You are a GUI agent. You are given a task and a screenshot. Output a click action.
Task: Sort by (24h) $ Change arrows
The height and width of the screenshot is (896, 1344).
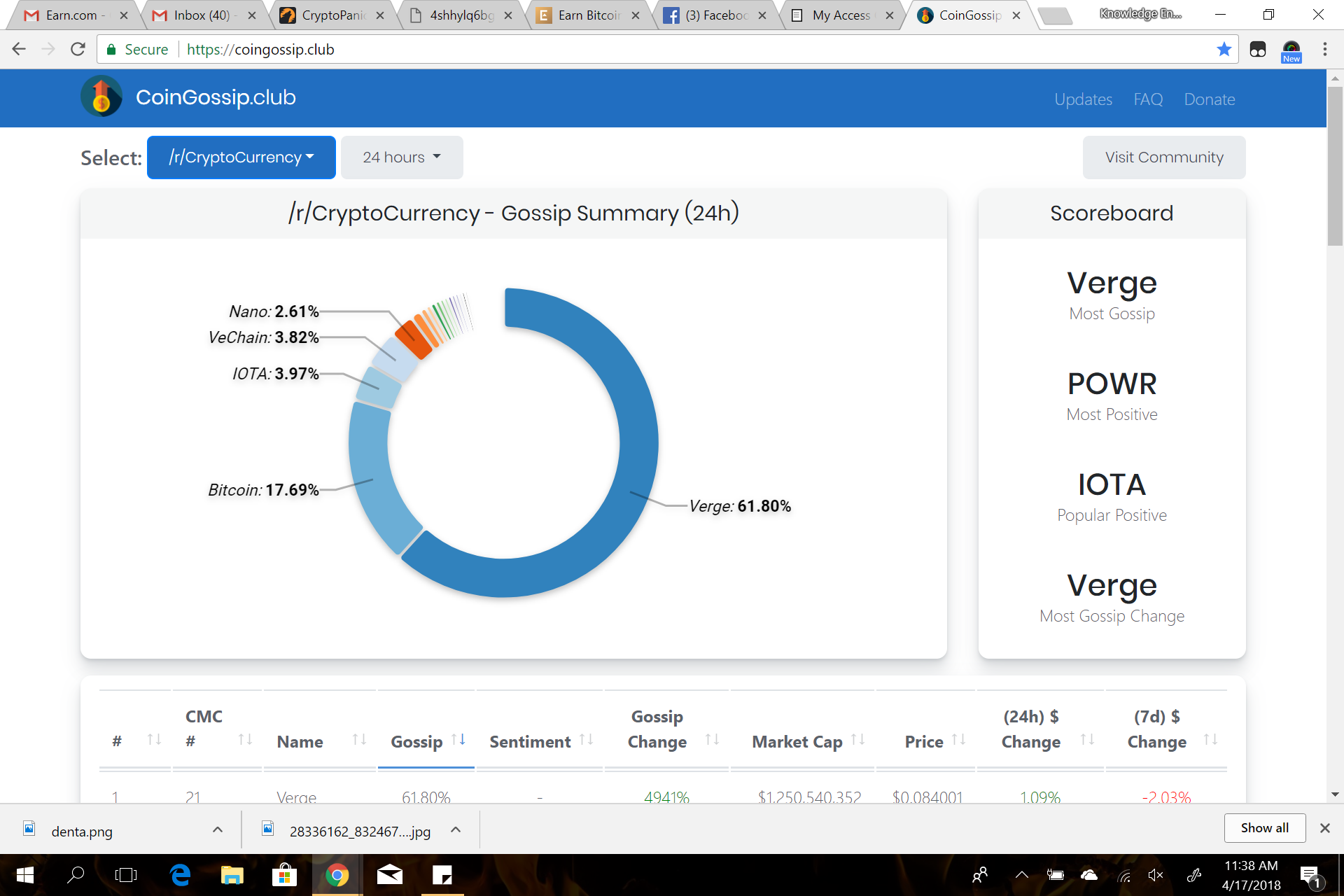pyautogui.click(x=1087, y=740)
